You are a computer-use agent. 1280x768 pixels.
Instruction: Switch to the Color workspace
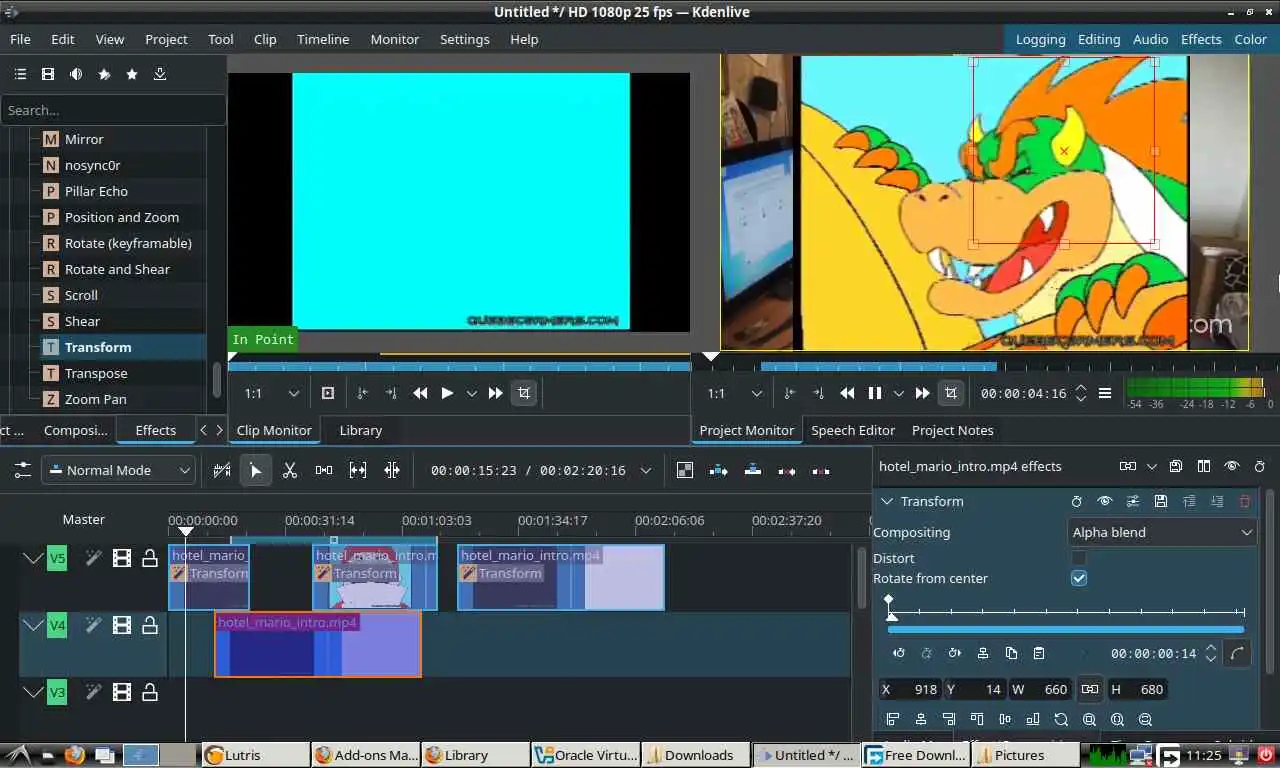pos(1250,39)
